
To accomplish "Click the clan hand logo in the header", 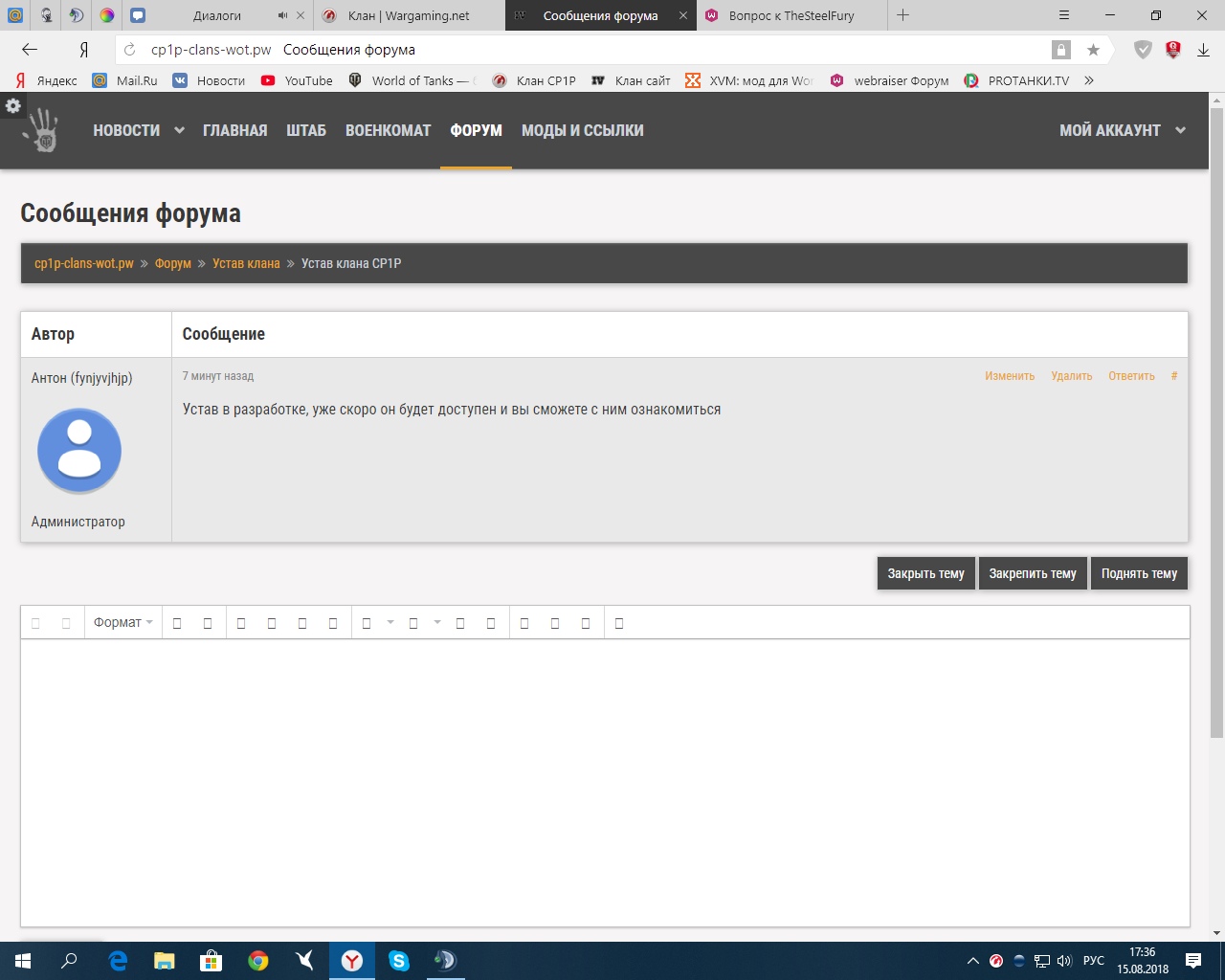I will click(x=42, y=130).
